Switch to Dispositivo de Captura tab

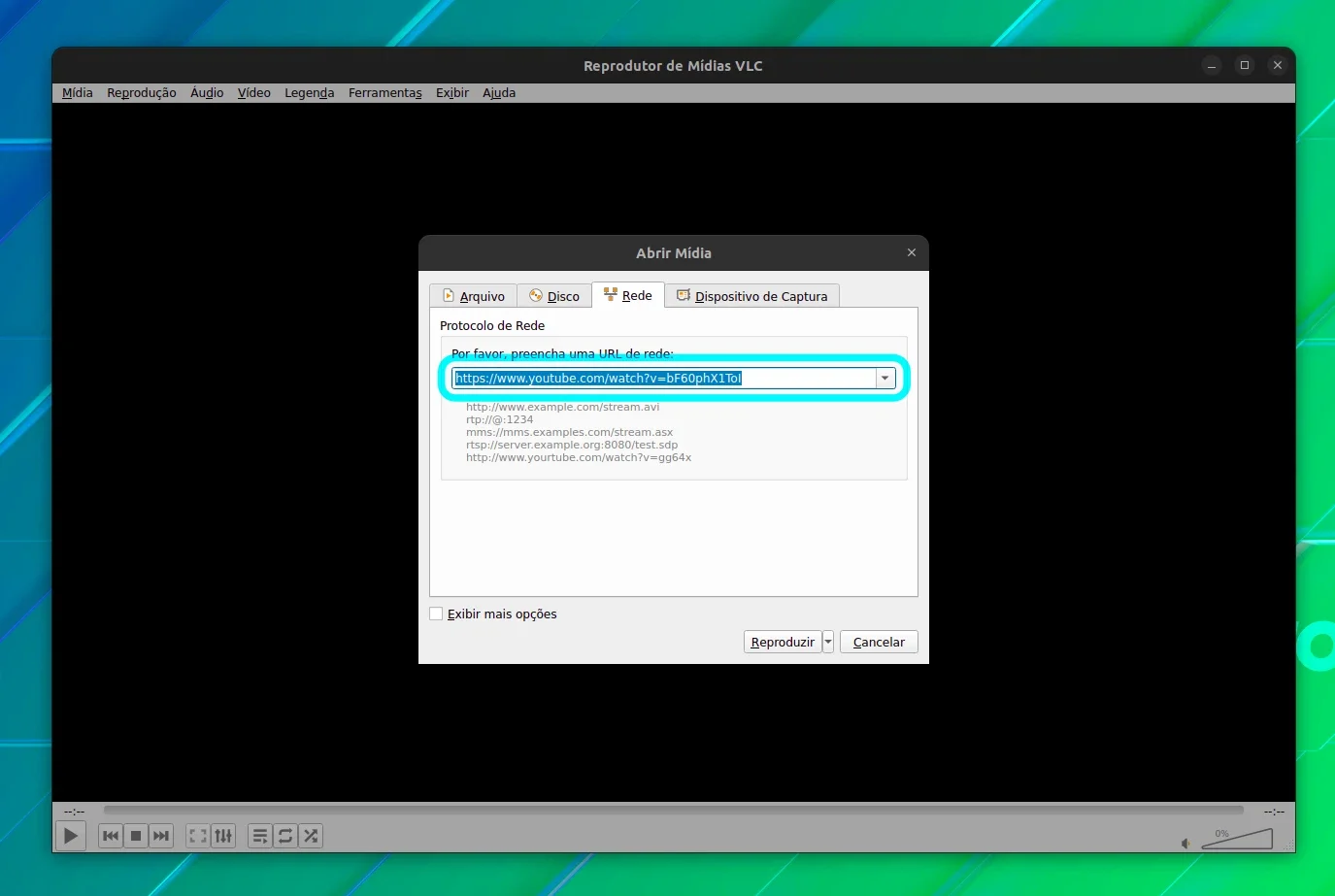click(752, 296)
